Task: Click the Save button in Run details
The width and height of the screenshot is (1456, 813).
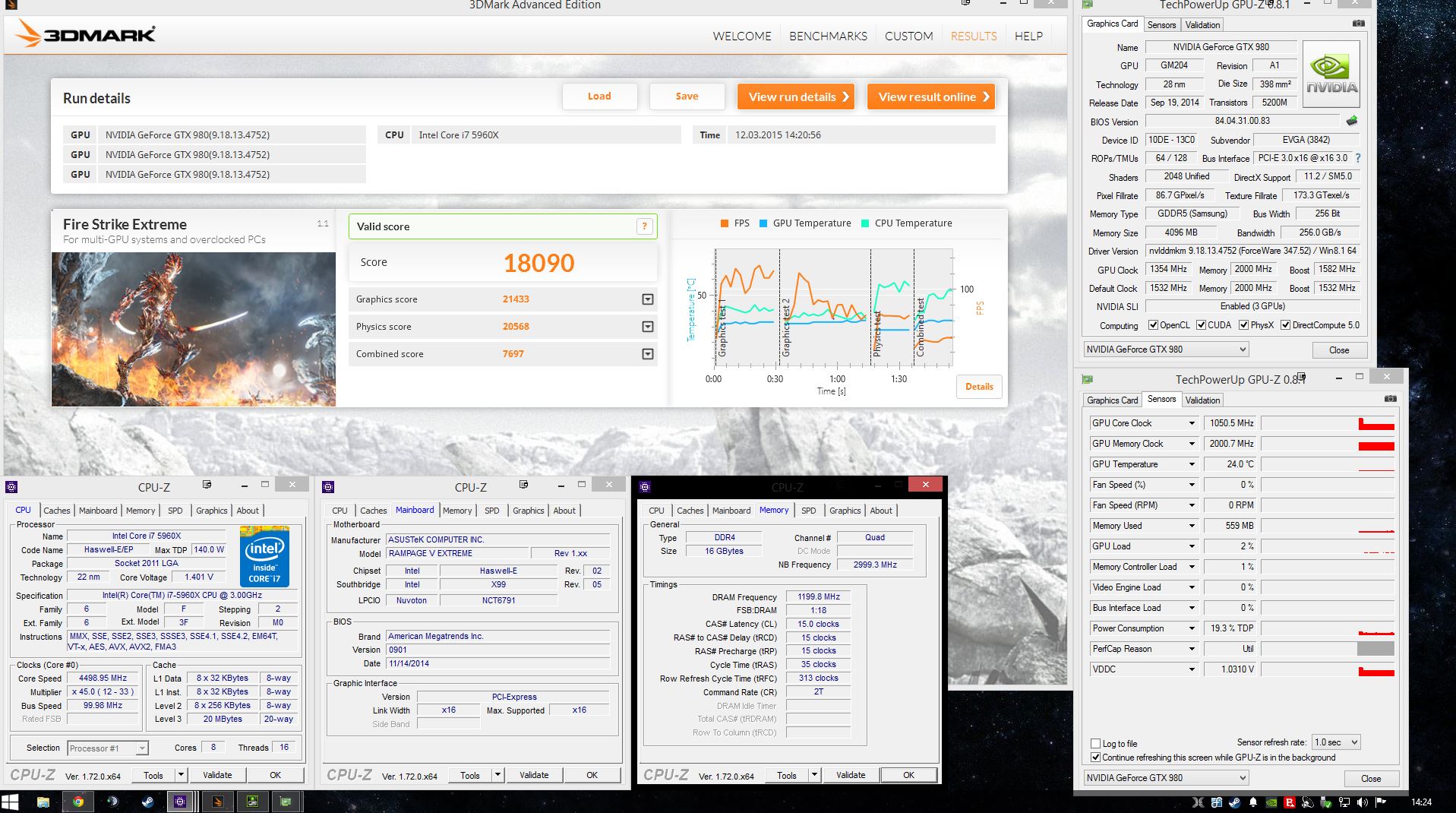Action: (687, 96)
